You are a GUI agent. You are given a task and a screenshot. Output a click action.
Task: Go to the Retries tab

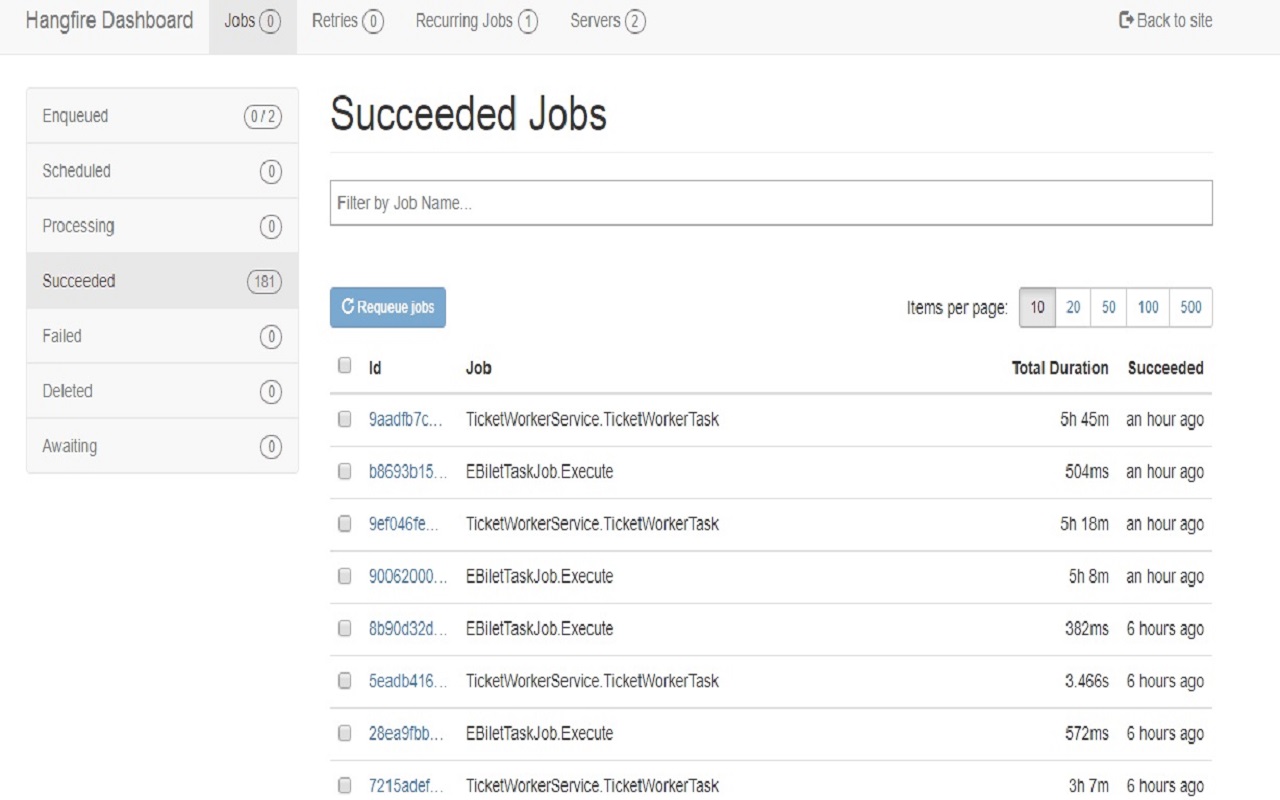click(x=347, y=21)
